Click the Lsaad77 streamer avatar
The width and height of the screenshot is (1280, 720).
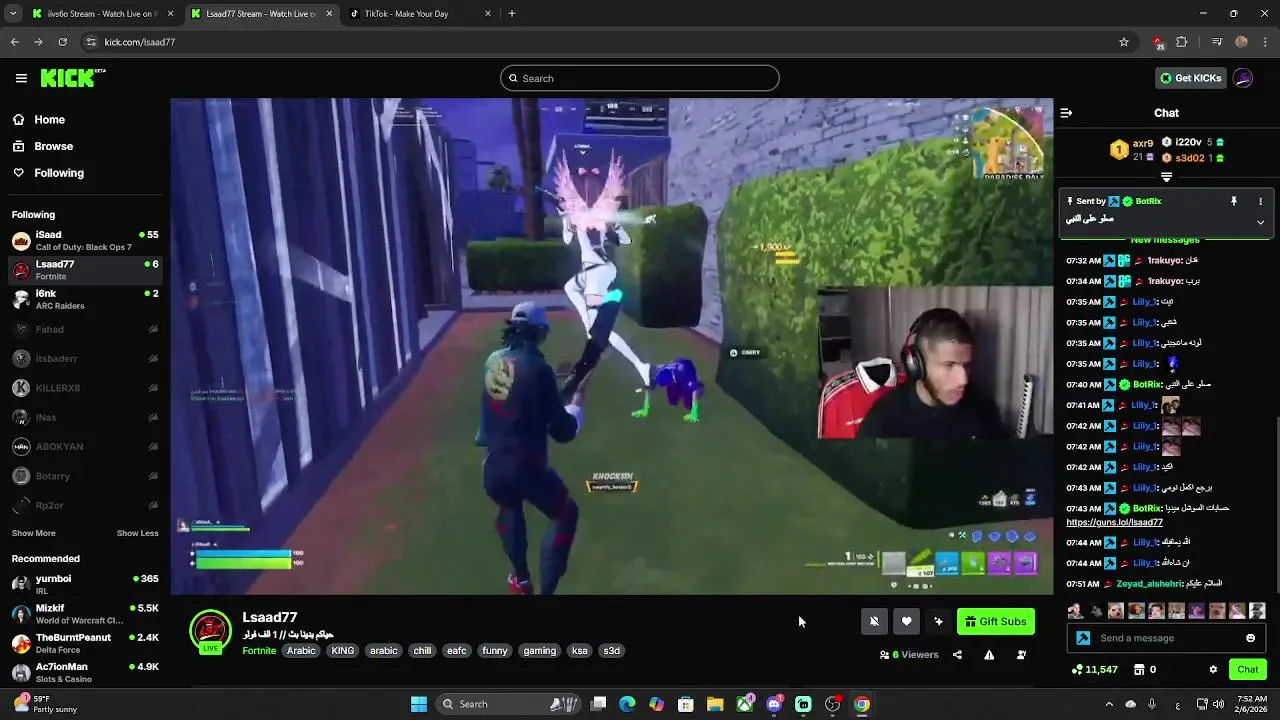pyautogui.click(x=210, y=631)
